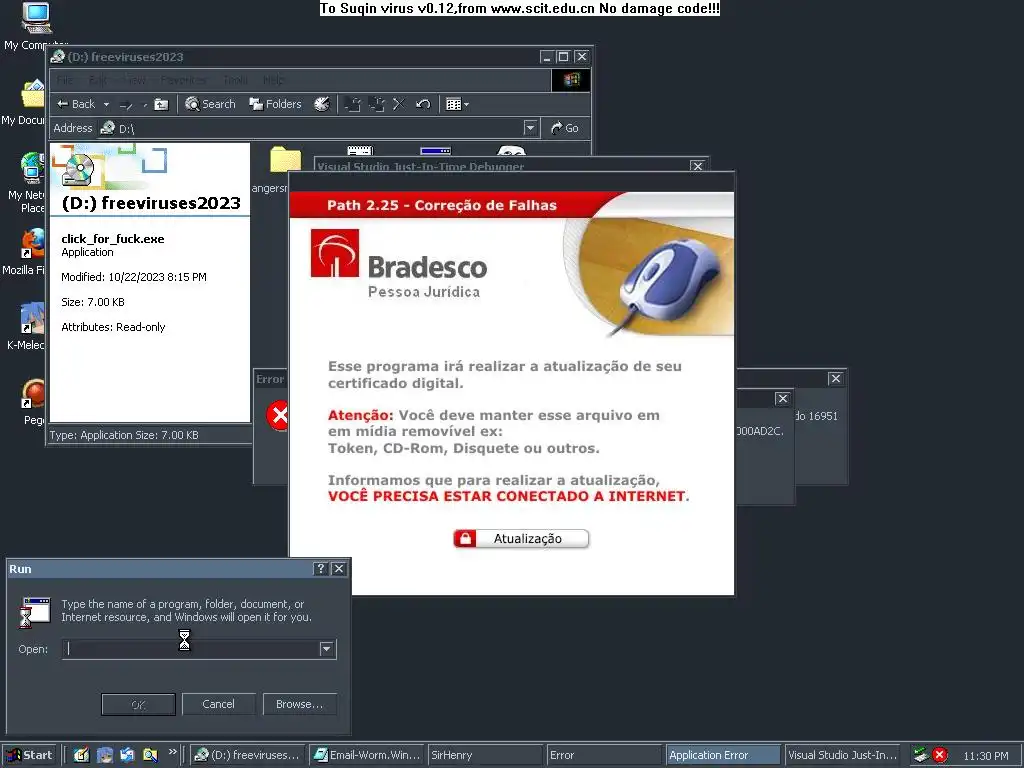Go up one folder level in Explorer
This screenshot has height=768, width=1024.
tap(161, 104)
